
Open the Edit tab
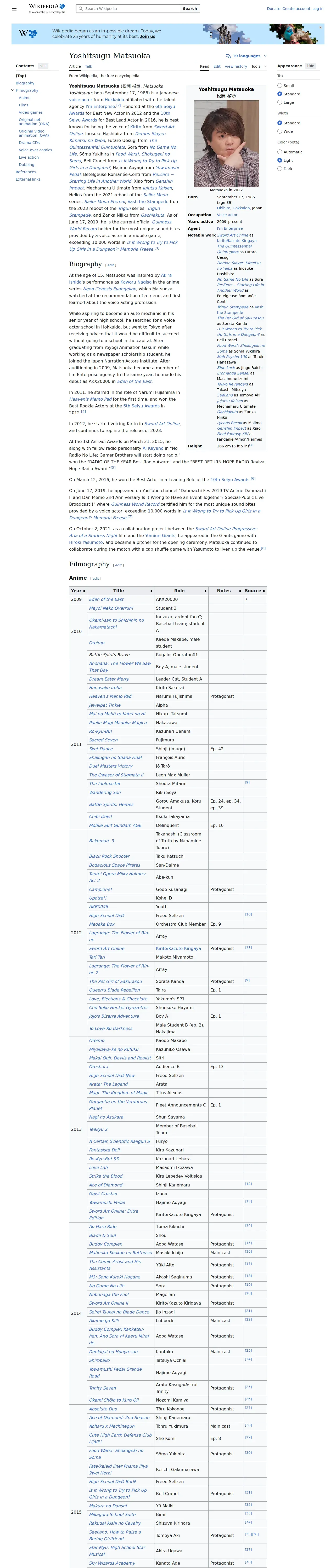217,66
